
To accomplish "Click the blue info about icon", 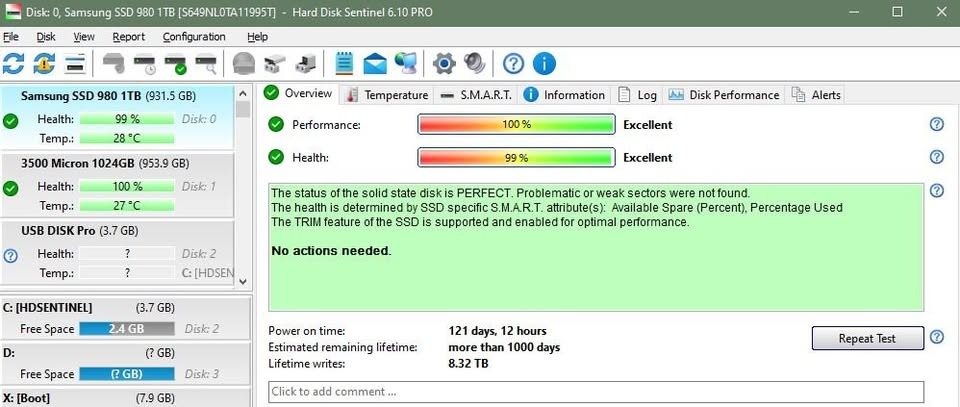I will pyautogui.click(x=544, y=64).
